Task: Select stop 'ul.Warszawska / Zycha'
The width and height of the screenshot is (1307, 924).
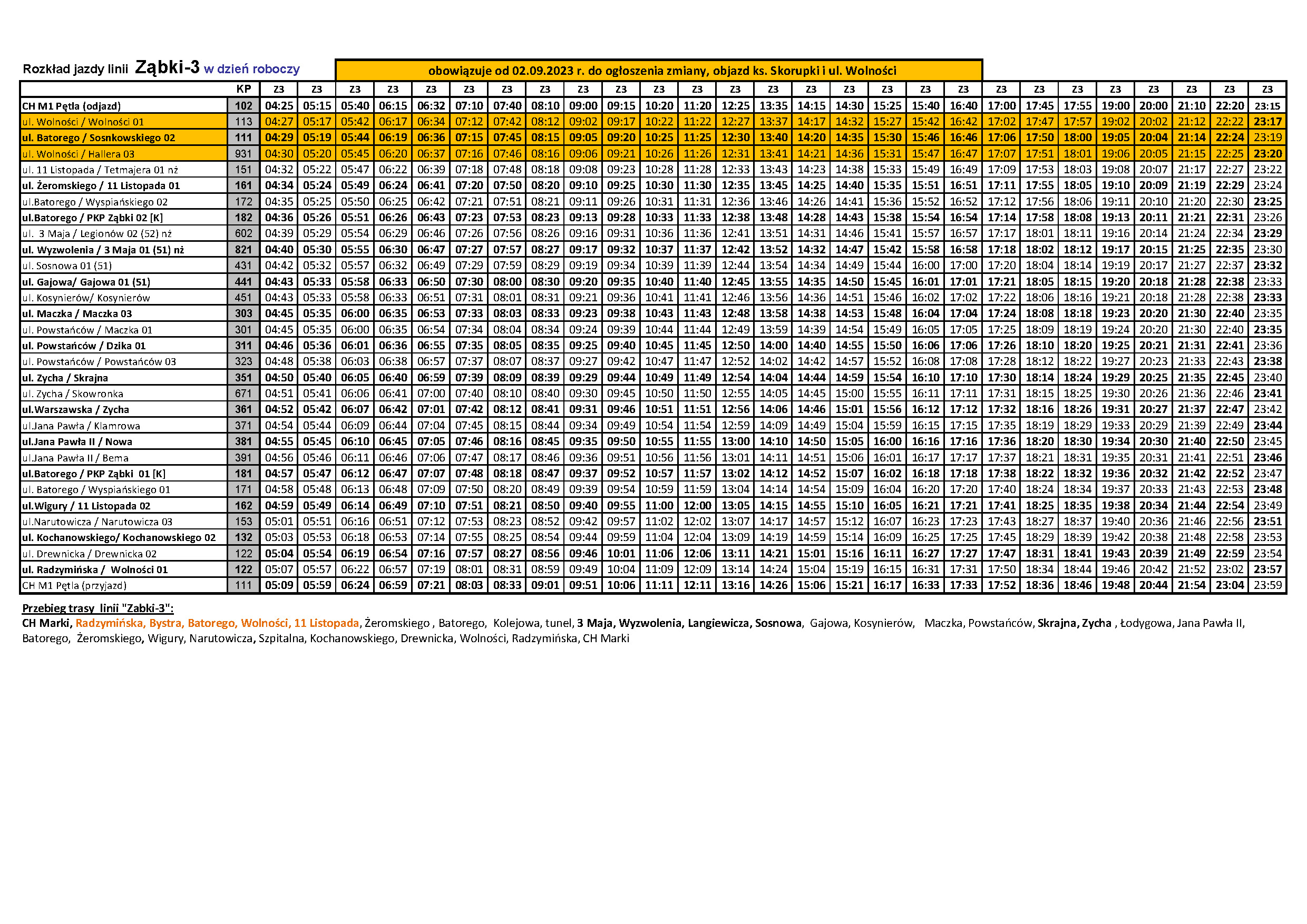Action: [76, 410]
